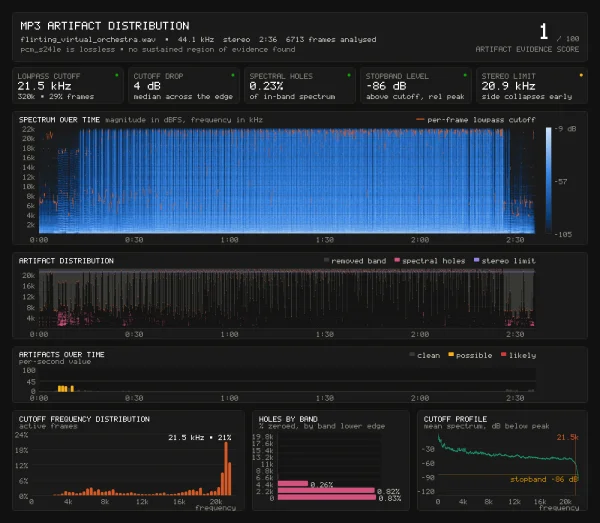600x523 pixels.
Task: Click the 'side collapses early' caption
Action: 527,97
